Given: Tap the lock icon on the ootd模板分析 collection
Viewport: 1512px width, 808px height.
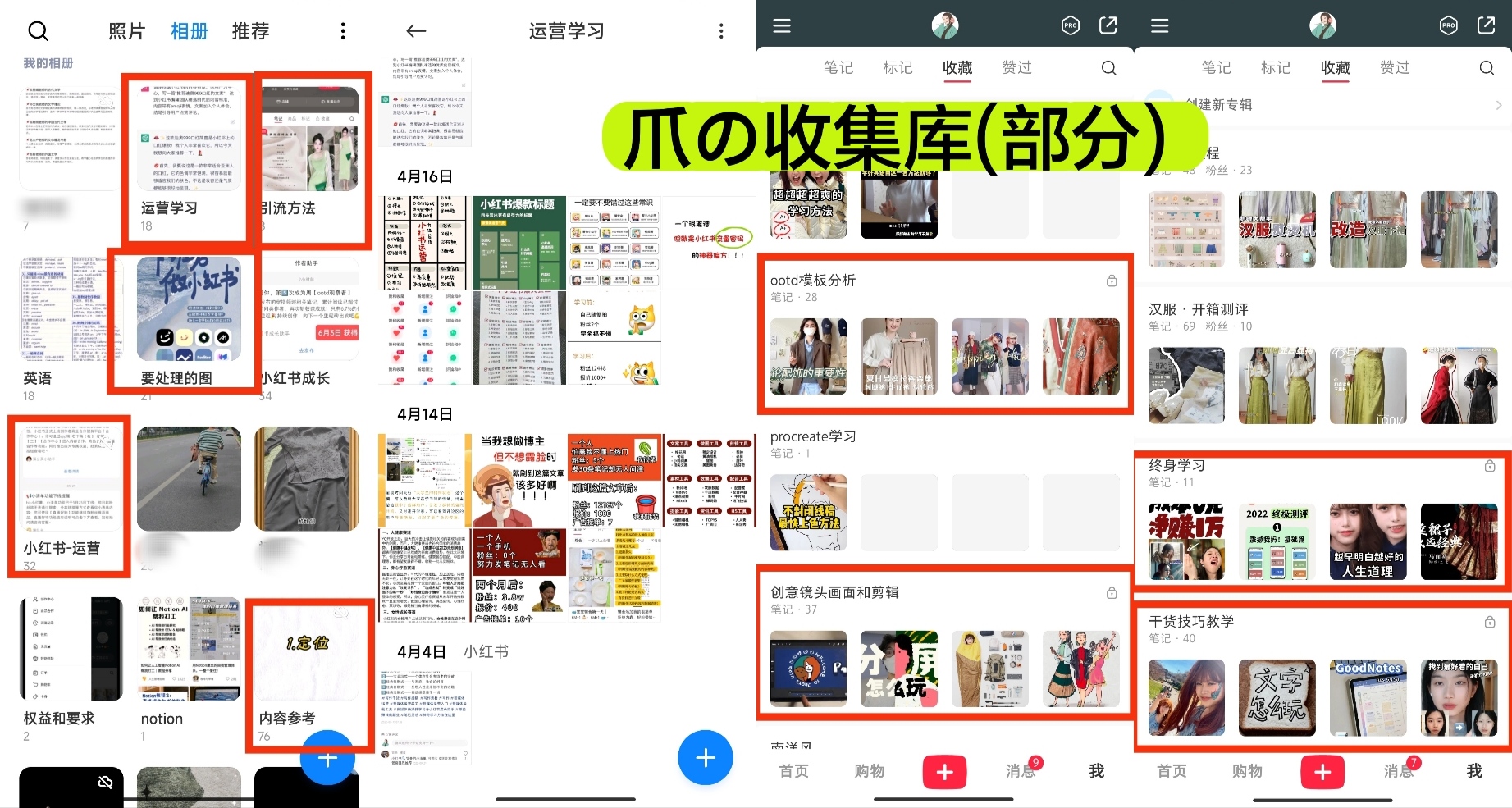Looking at the screenshot, I should 1112,281.
